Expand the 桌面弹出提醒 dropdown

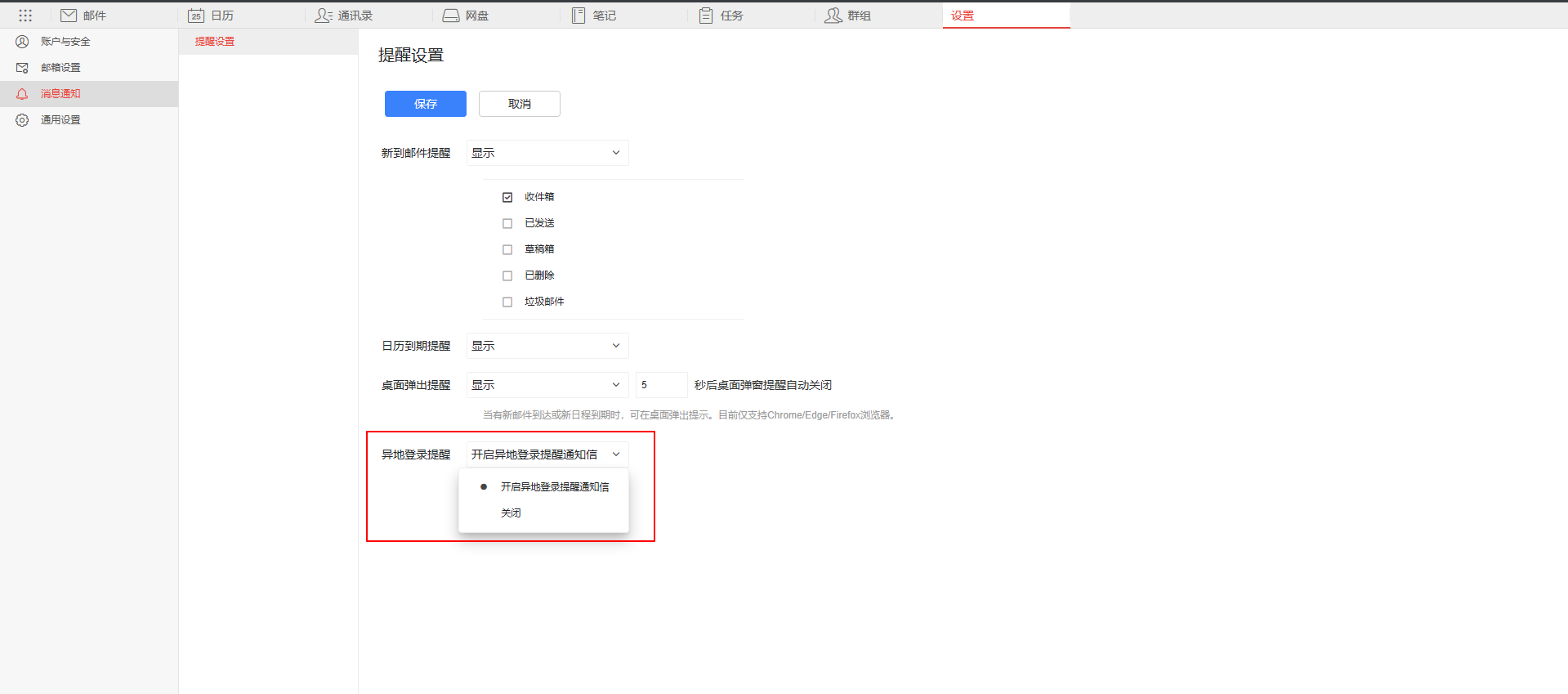coord(547,385)
